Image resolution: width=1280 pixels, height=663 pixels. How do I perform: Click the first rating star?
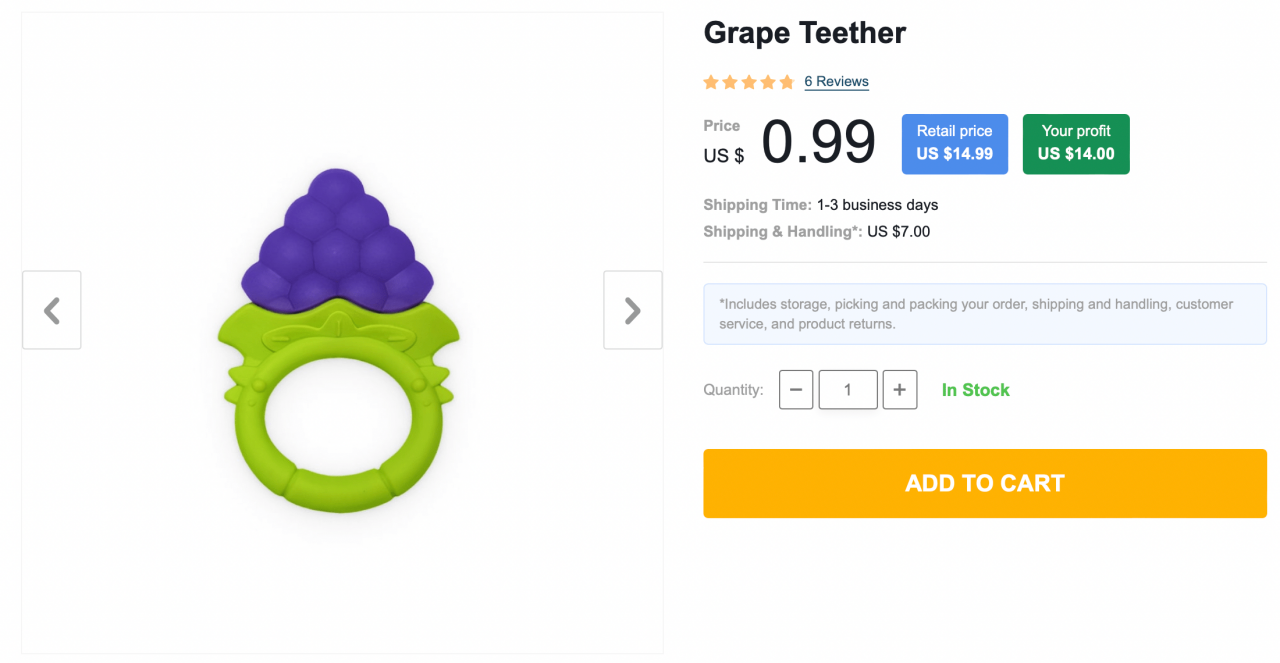click(x=710, y=82)
